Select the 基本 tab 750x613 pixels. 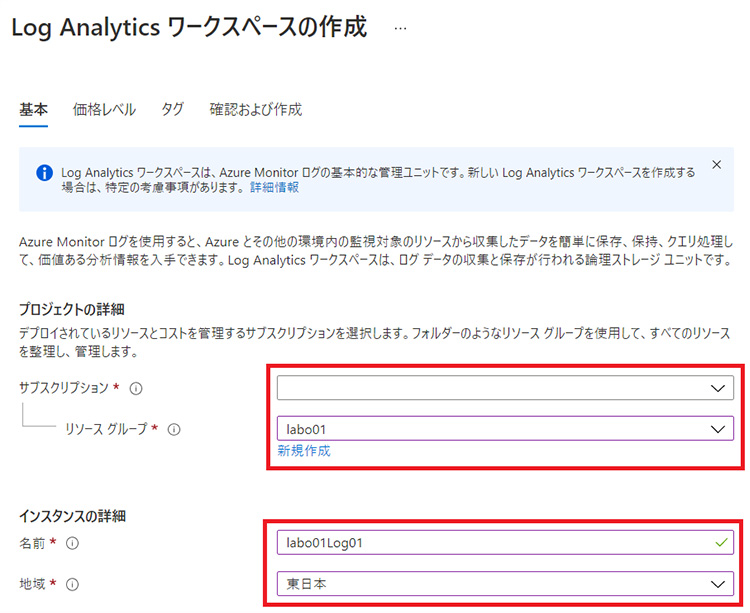click(33, 110)
